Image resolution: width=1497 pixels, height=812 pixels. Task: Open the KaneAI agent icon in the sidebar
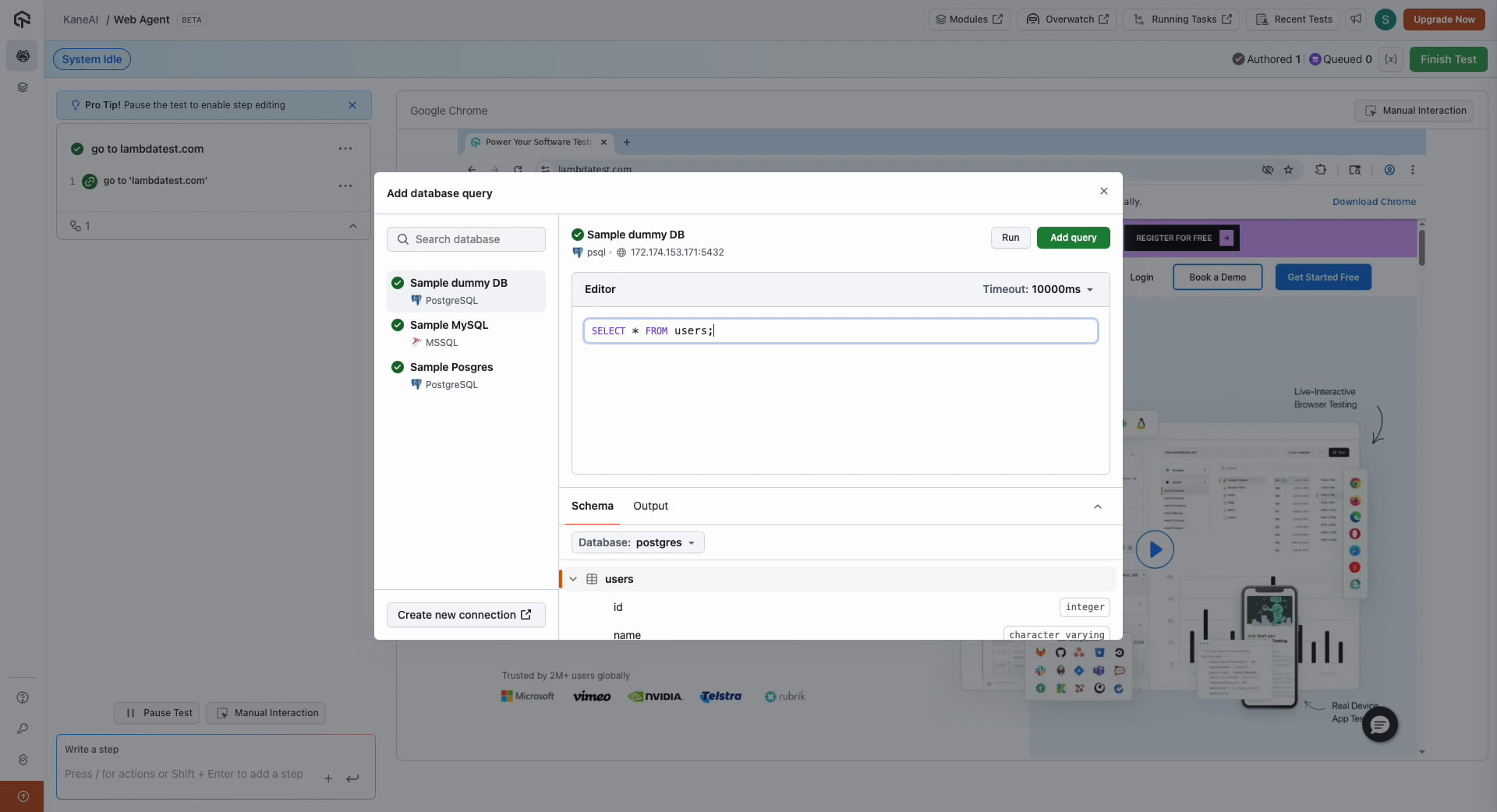(x=23, y=55)
